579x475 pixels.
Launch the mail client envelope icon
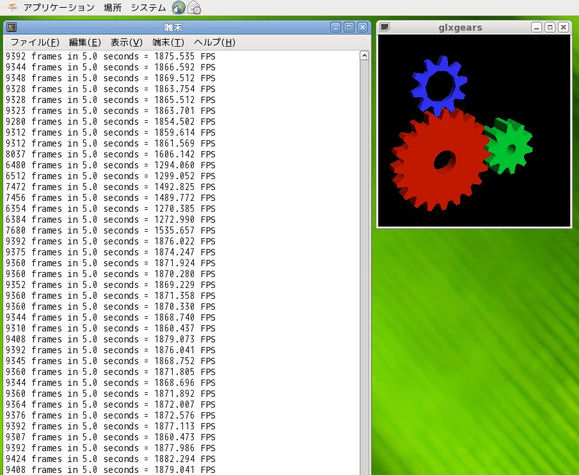(194, 8)
